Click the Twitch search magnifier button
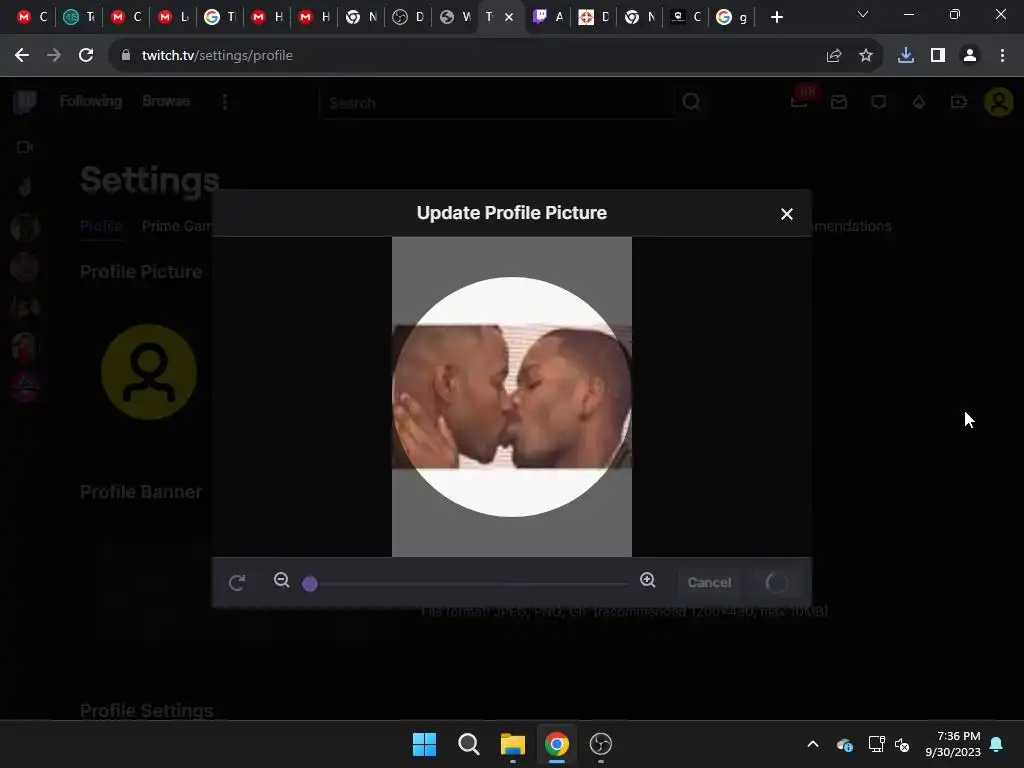This screenshot has height=768, width=1024. point(692,103)
